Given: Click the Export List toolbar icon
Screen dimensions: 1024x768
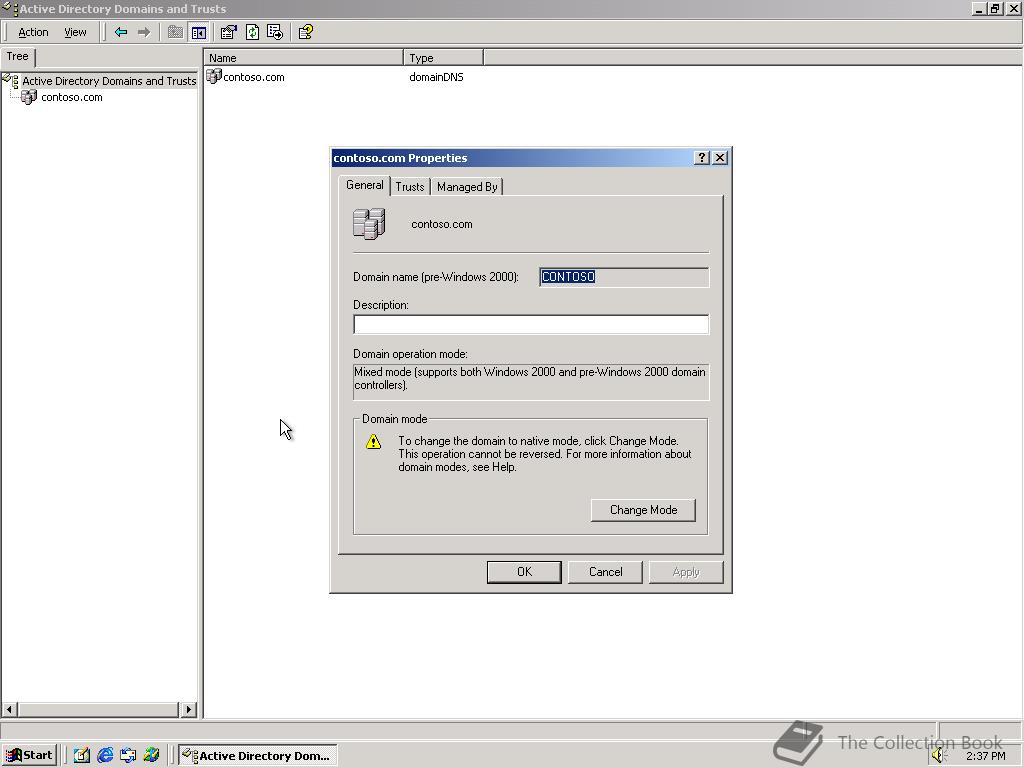Looking at the screenshot, I should tap(275, 32).
